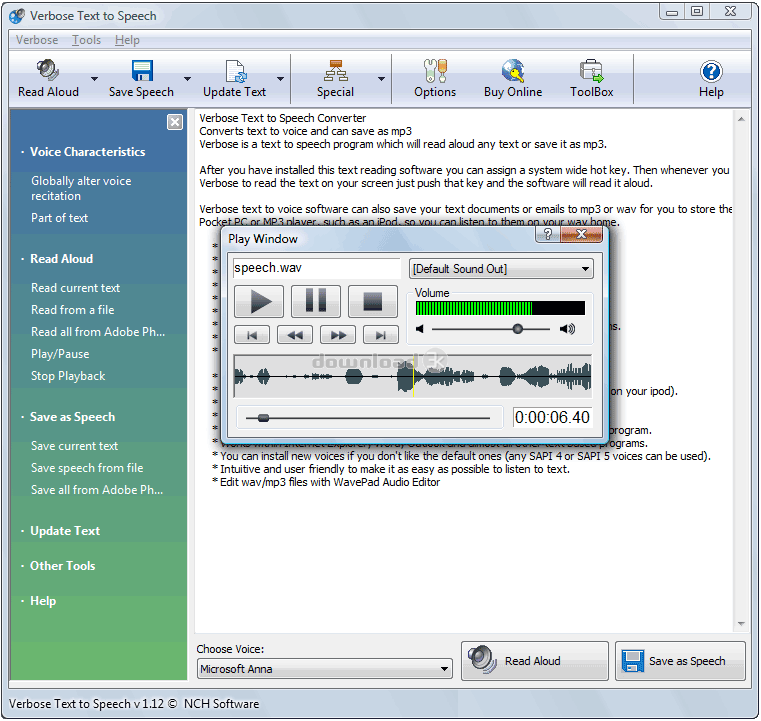Click the bottom Read Aloud button
This screenshot has height=721, width=761.
coord(534,661)
